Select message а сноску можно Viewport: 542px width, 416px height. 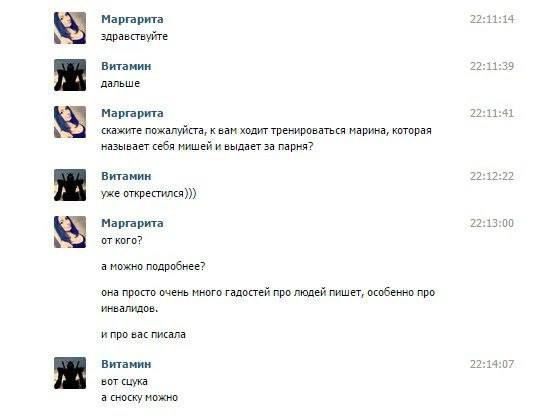point(139,398)
